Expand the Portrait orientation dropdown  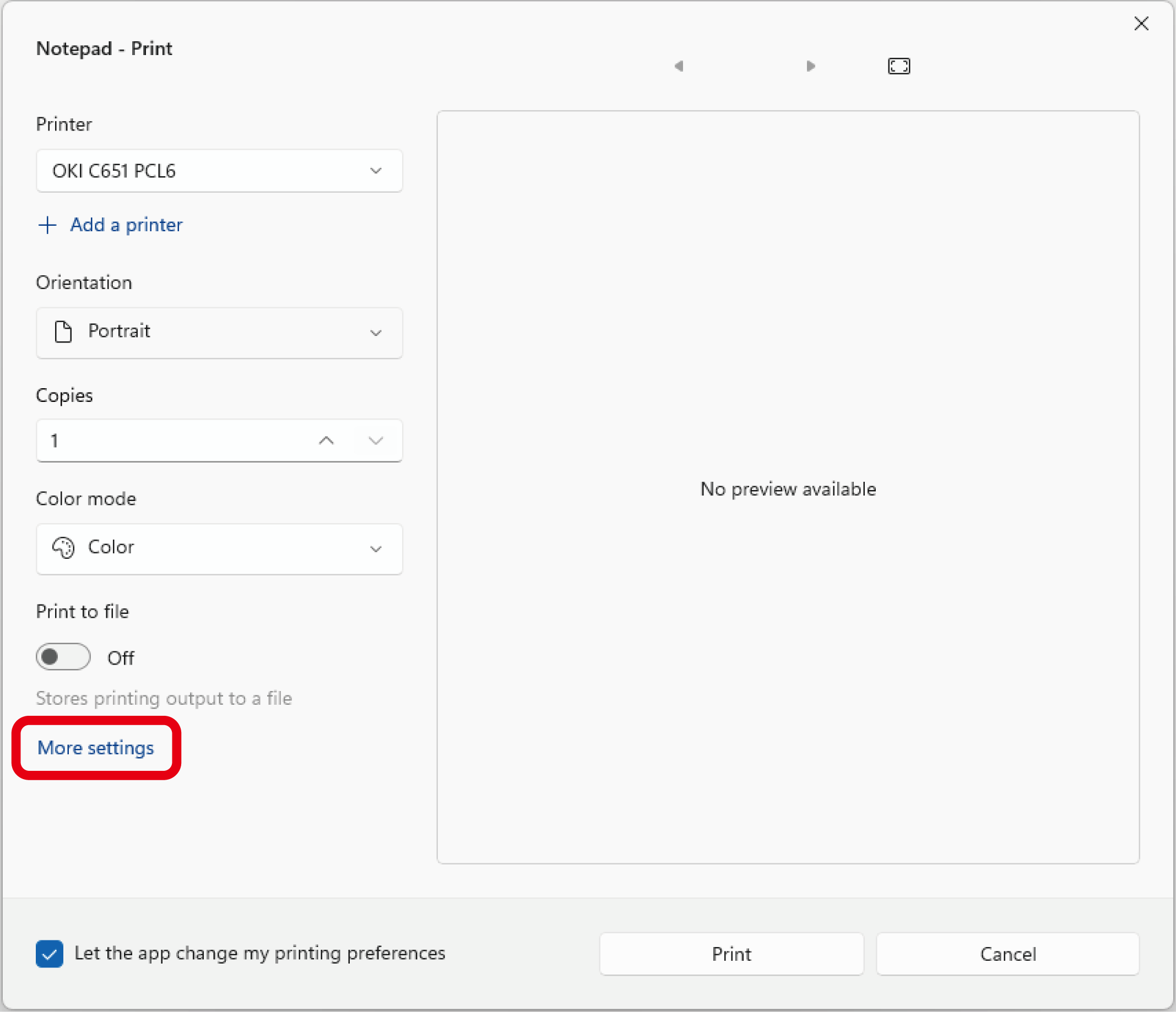219,333
